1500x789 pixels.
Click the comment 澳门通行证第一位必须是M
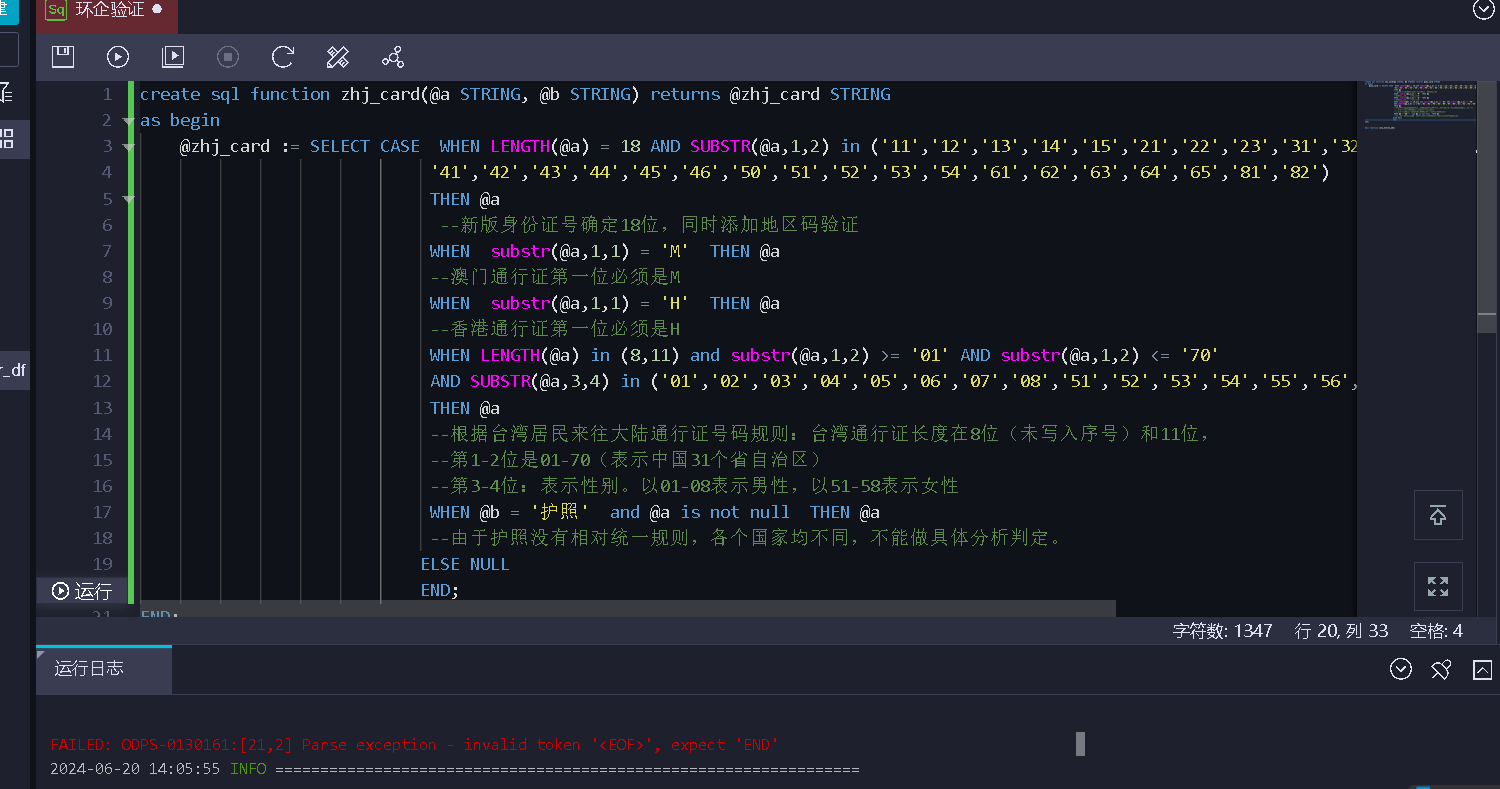tap(555, 277)
